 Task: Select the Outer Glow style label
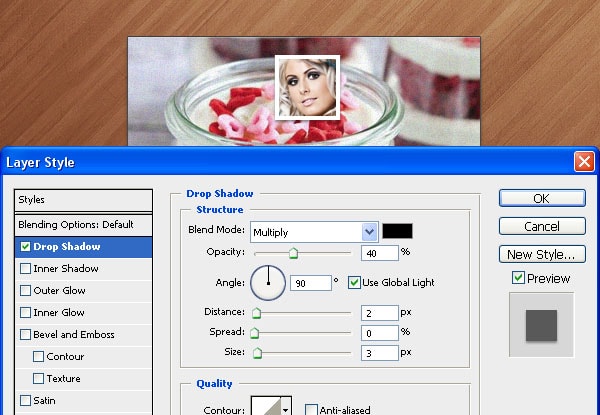[59, 291]
